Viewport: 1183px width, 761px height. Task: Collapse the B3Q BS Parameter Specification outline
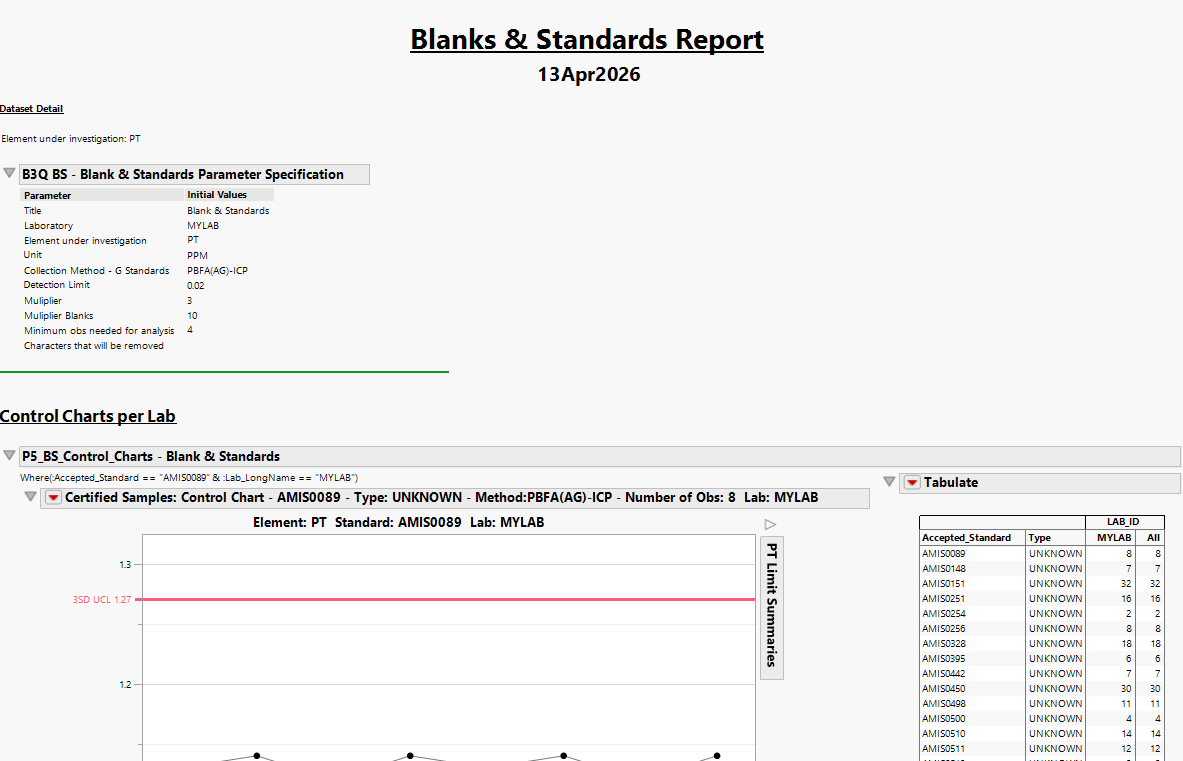click(x=9, y=172)
